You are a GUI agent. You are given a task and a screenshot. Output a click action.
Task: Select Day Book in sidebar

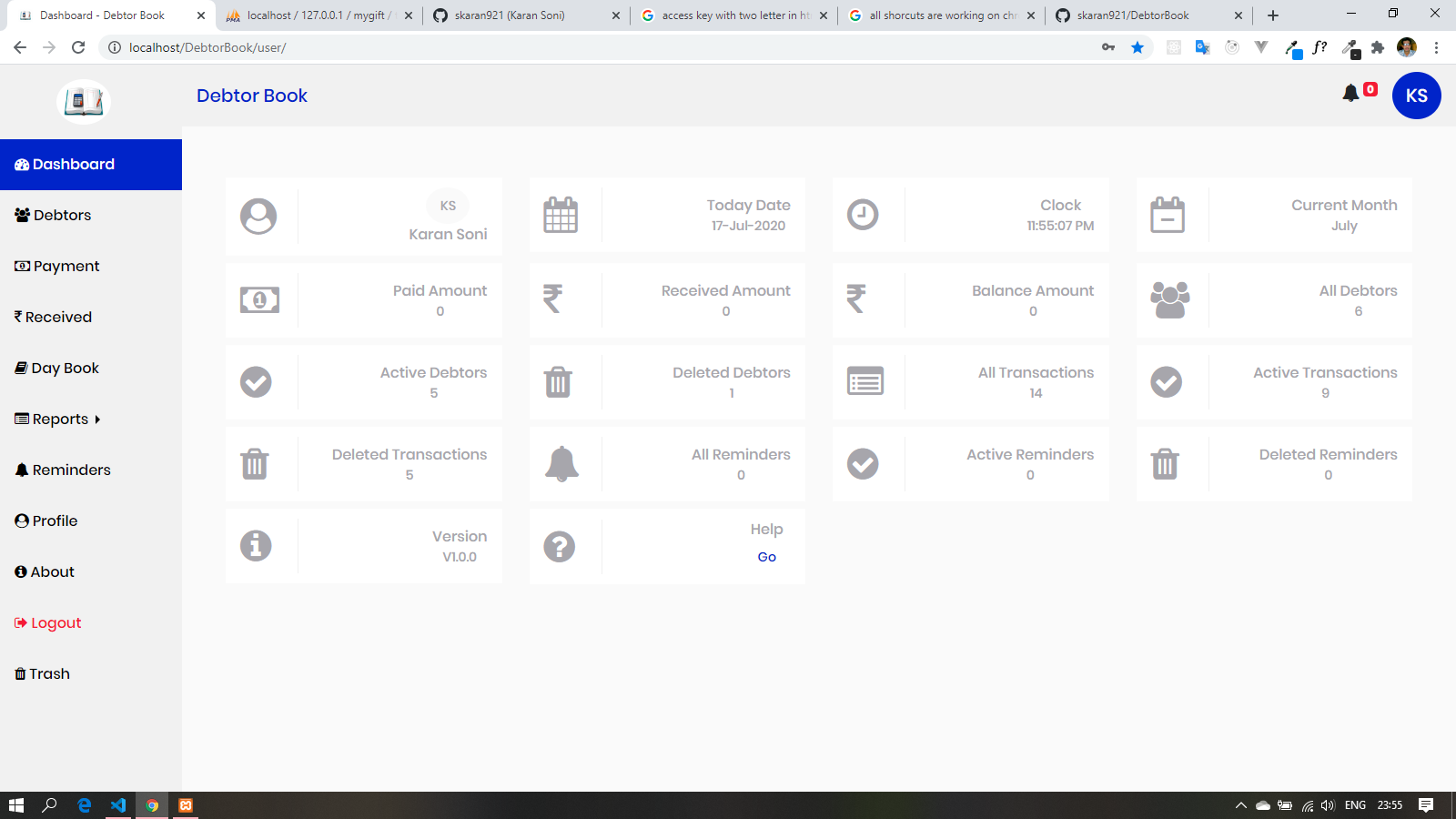pyautogui.click(x=65, y=369)
